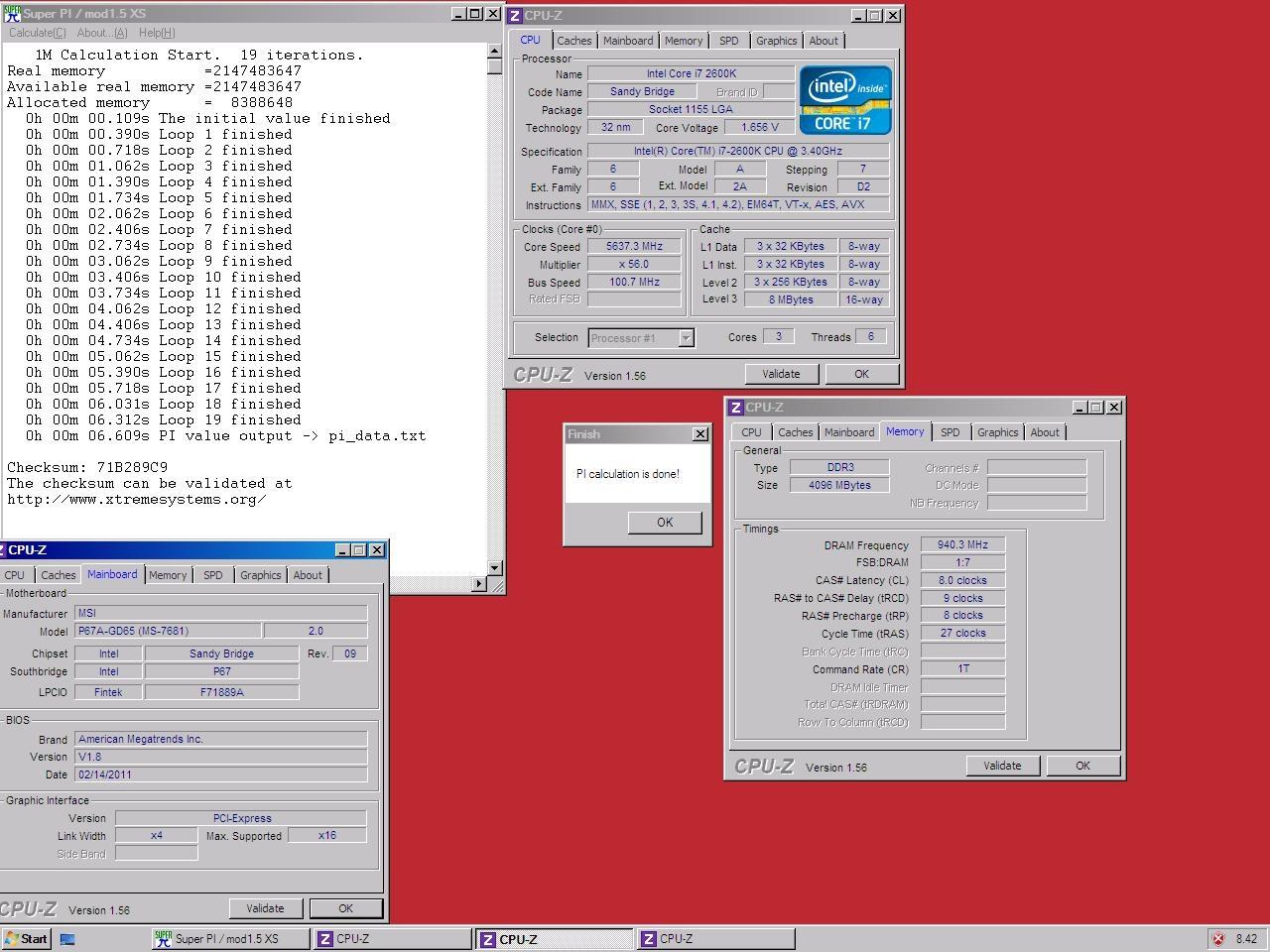Viewport: 1270px width, 952px height.
Task: Click the CPU-Z memory window title icon
Action: [735, 408]
